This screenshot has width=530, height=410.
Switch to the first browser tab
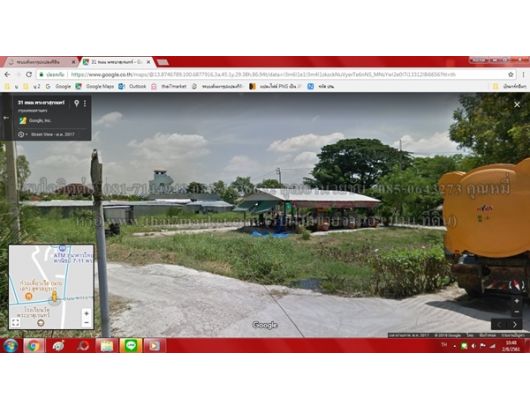pyautogui.click(x=42, y=62)
